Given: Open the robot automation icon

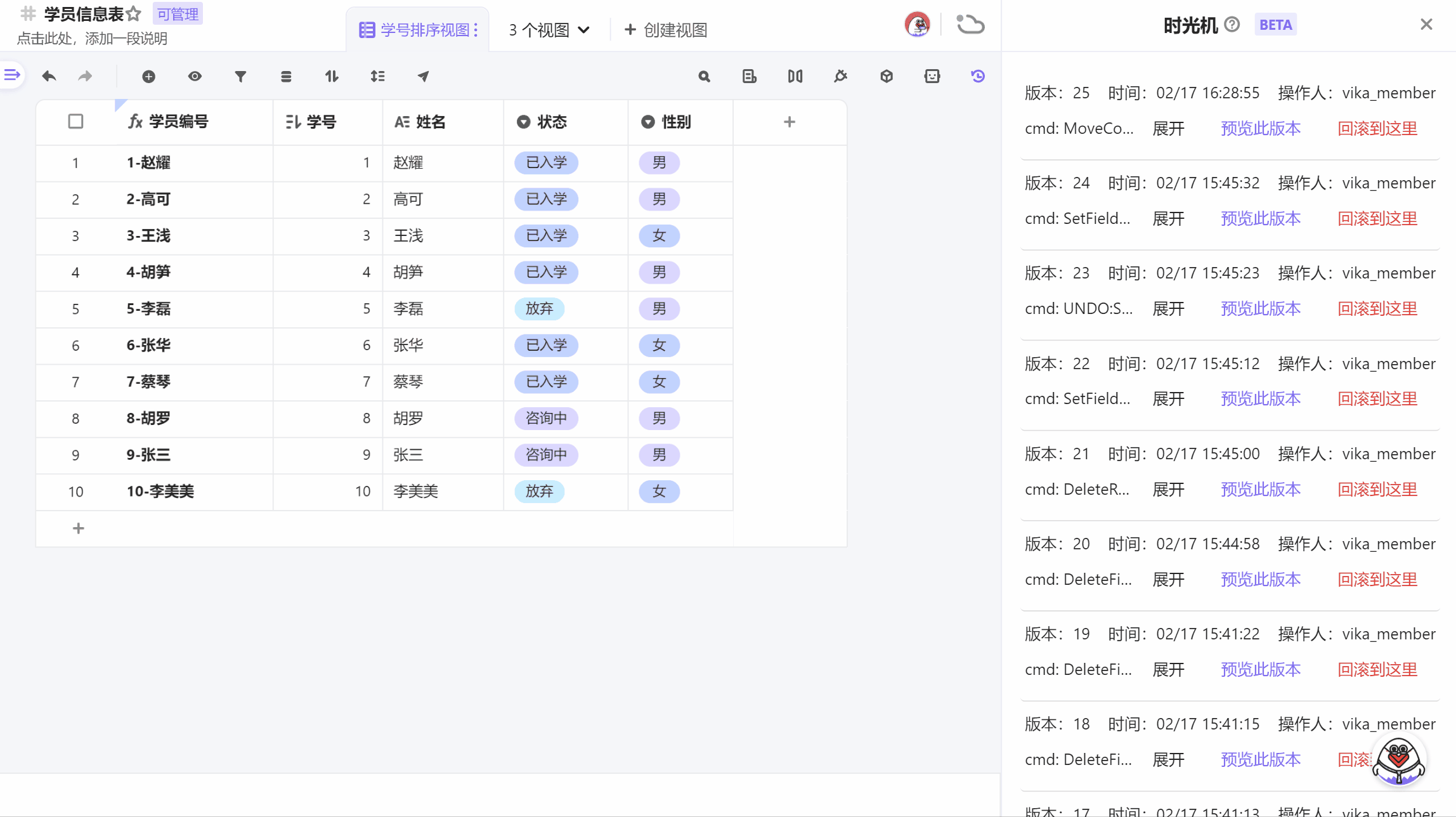Looking at the screenshot, I should point(932,76).
